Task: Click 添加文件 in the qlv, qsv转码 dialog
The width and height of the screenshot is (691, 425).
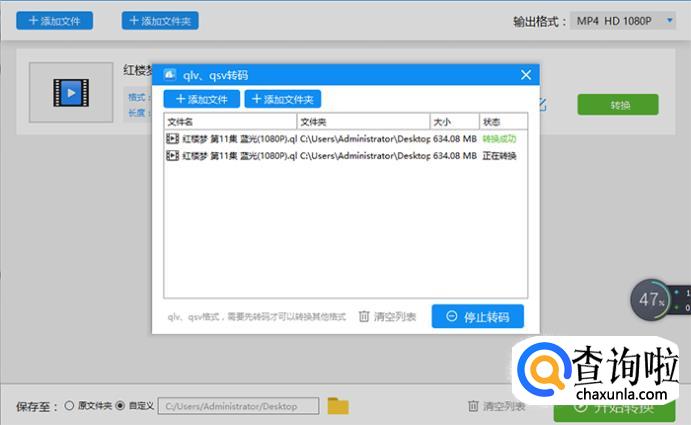Action: tap(201, 99)
